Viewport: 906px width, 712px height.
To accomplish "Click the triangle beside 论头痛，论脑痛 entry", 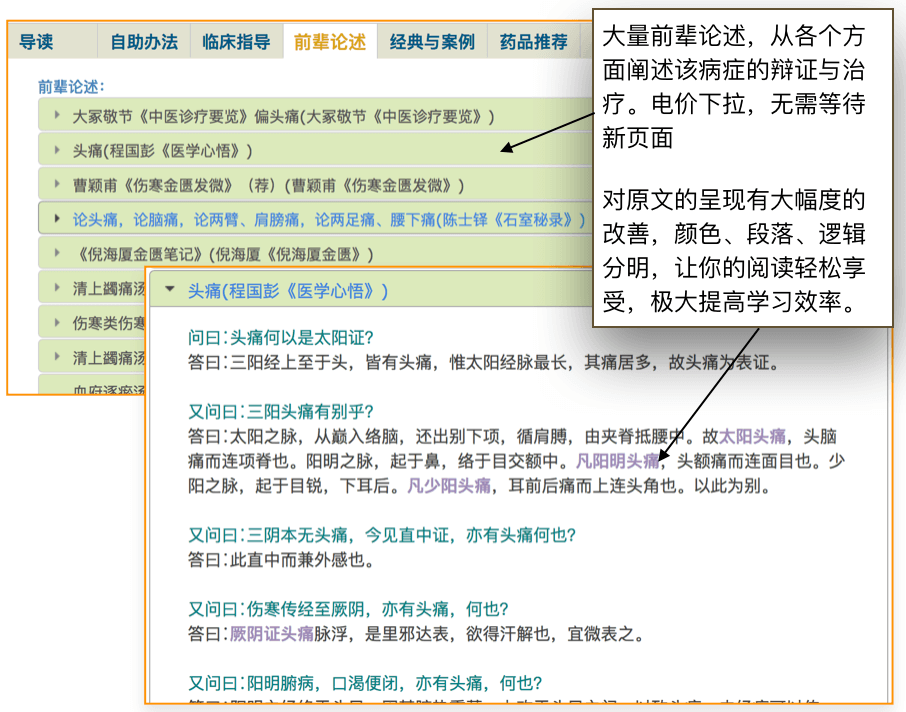I will [58, 219].
